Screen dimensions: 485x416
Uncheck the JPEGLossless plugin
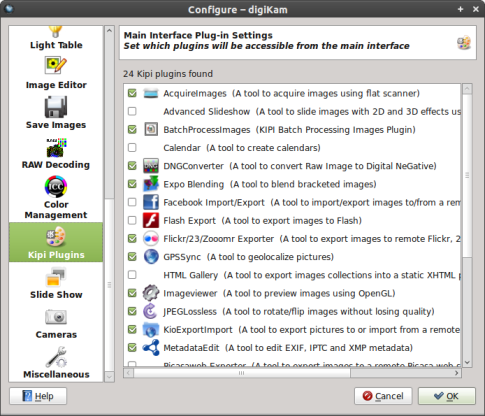point(132,311)
